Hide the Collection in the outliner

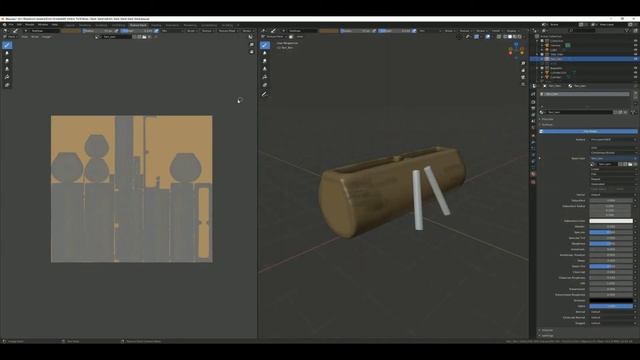636,41
